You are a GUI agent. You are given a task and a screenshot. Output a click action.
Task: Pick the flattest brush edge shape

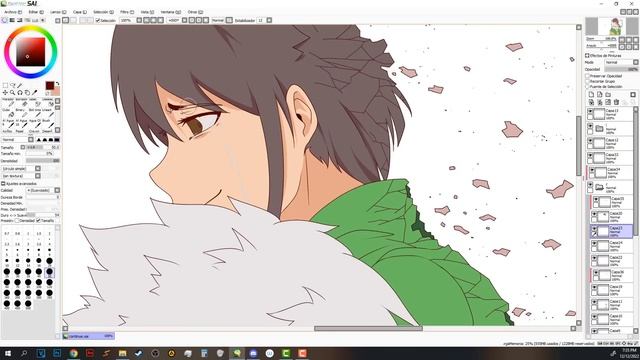(x=57, y=140)
